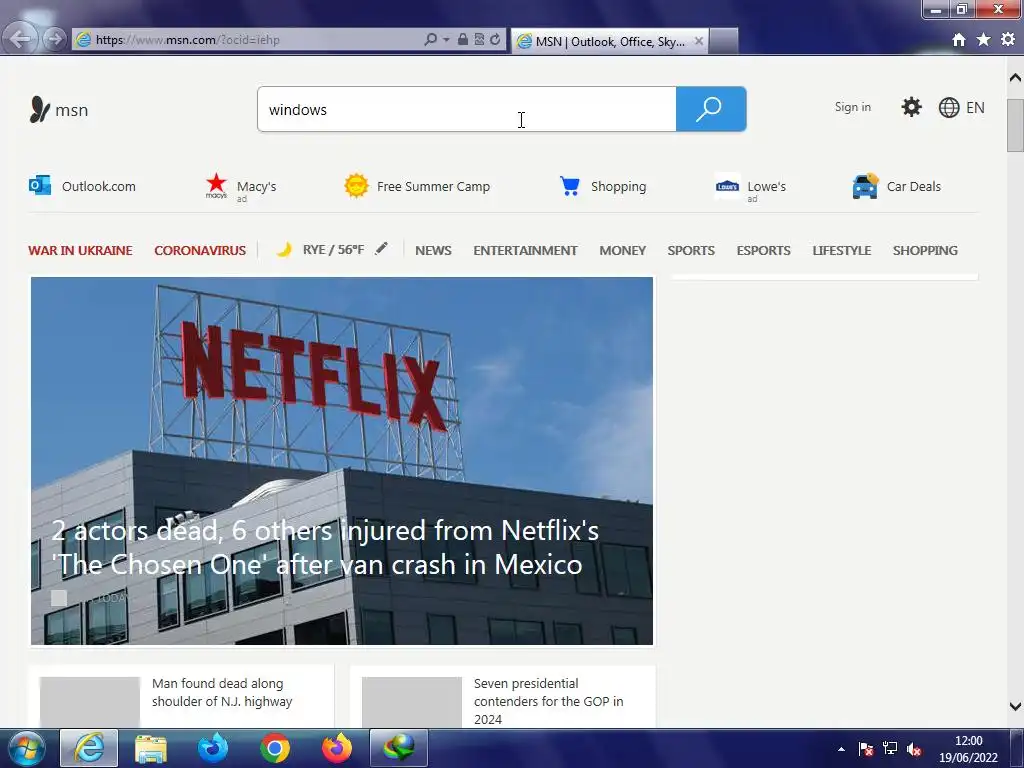The width and height of the screenshot is (1024, 768).
Task: Open the address bar autocomplete dropdown arrow
Action: click(x=446, y=39)
